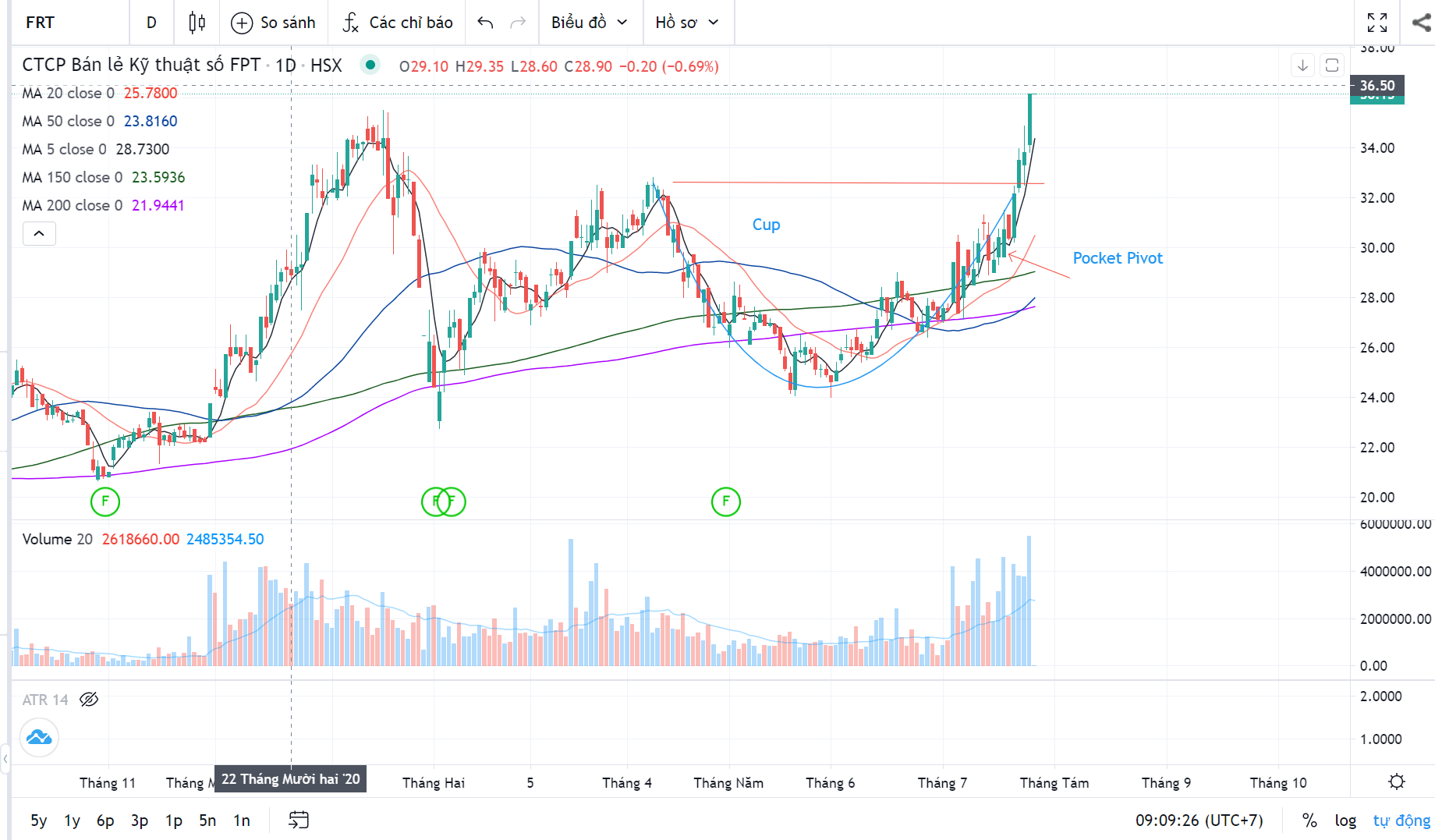Open chart settings gear icon

(x=1397, y=782)
